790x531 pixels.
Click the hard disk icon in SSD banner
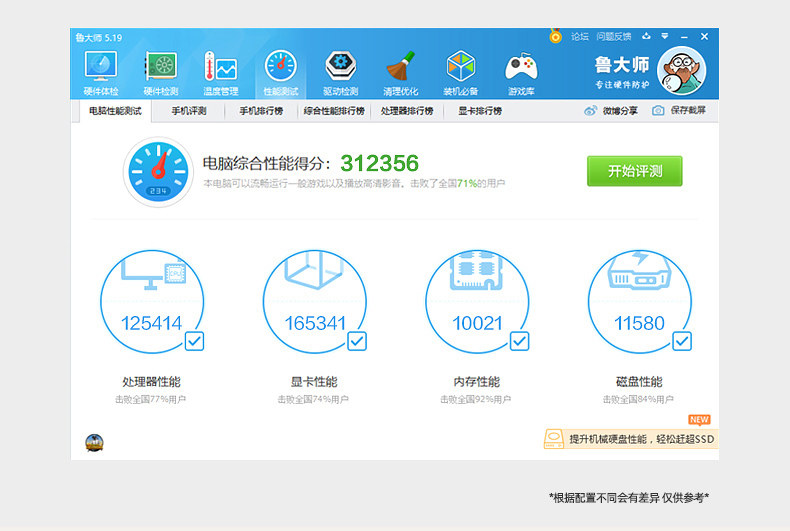point(554,438)
